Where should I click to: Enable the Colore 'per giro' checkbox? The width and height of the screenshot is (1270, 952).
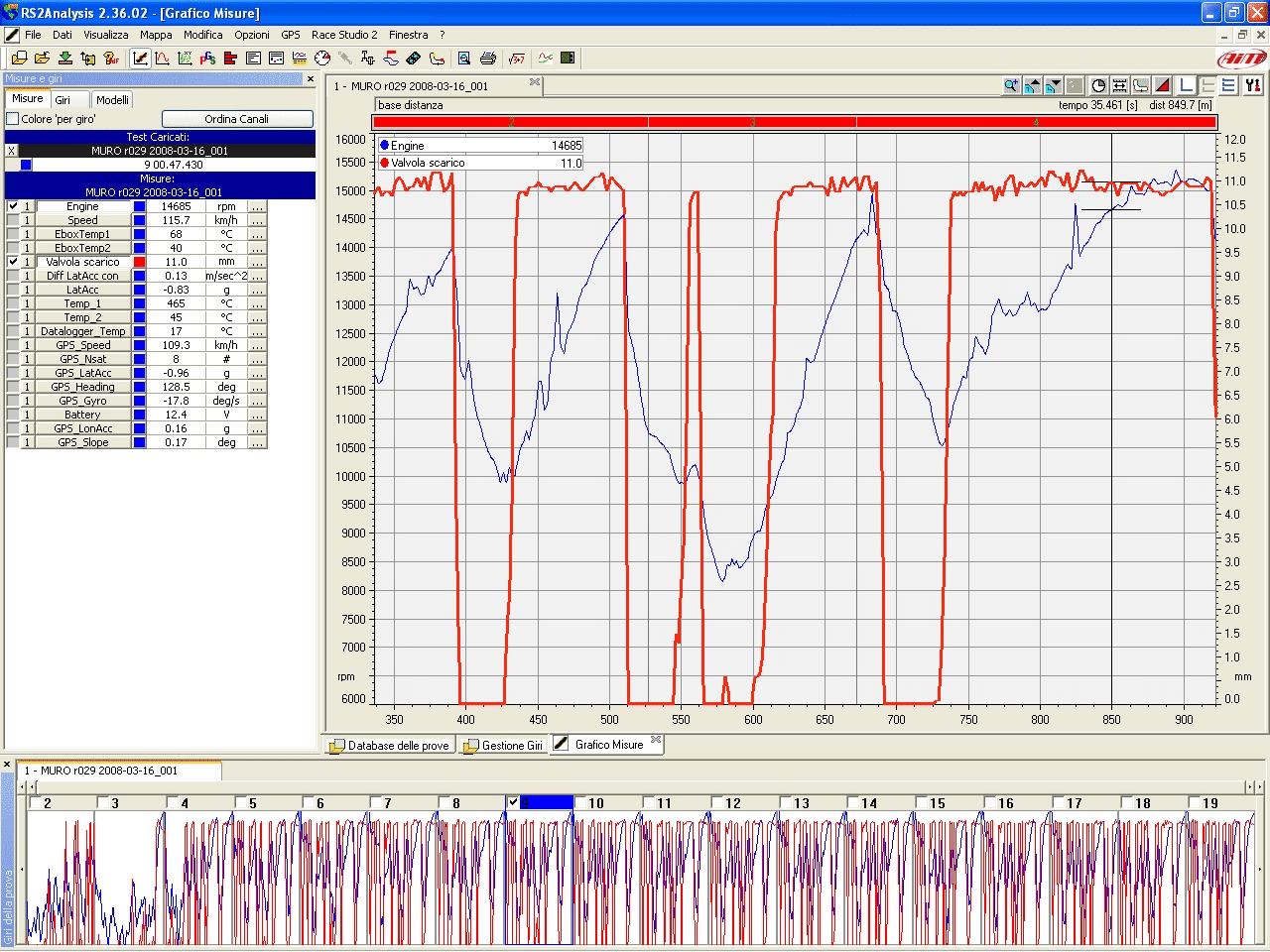13,119
